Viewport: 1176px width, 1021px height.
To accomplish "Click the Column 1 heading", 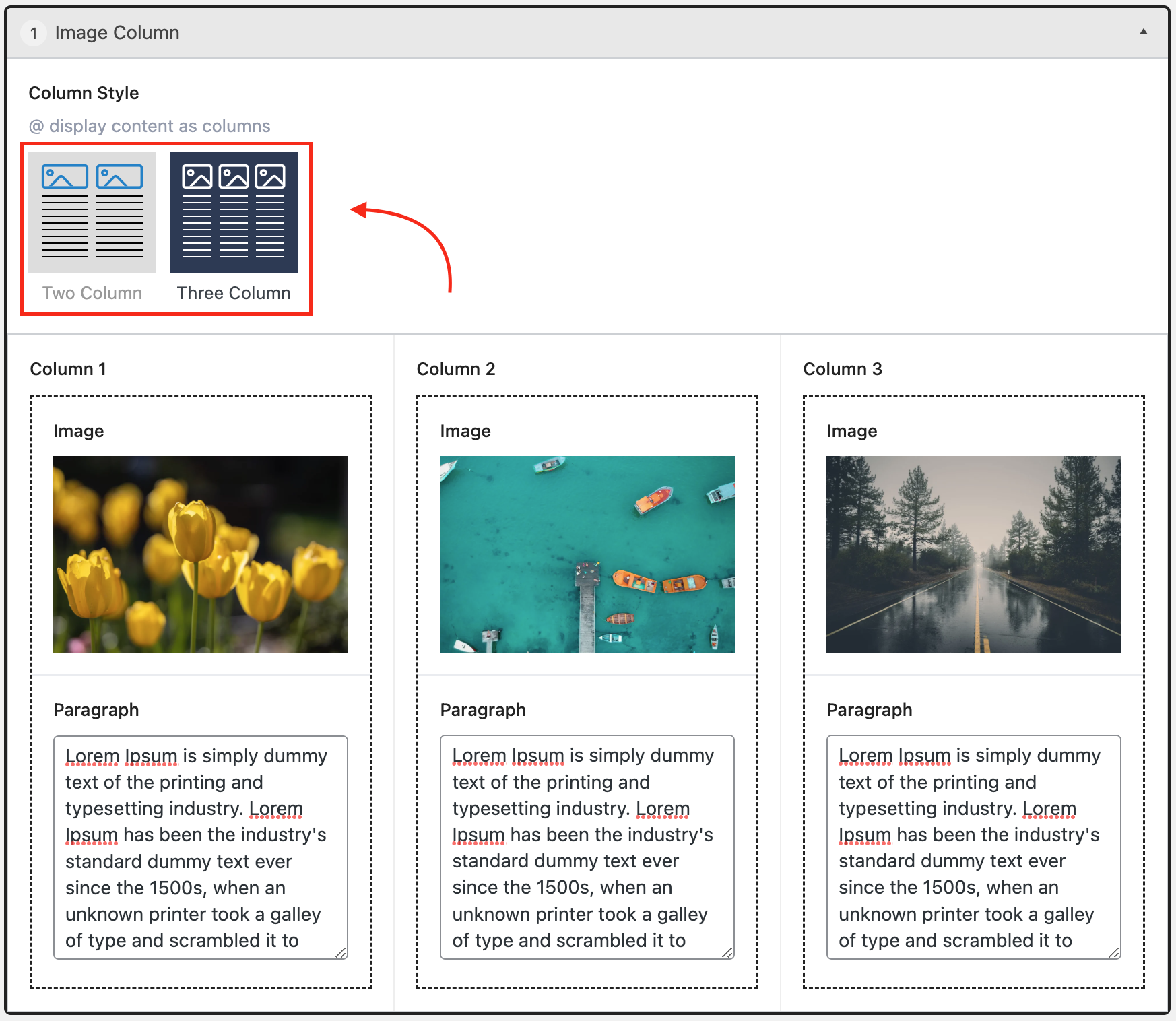I will coord(68,369).
